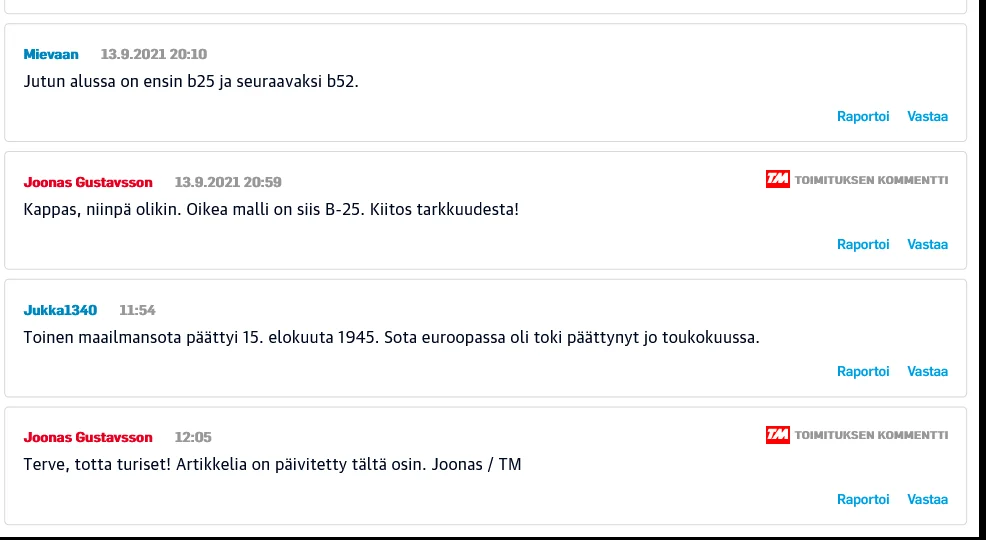The width and height of the screenshot is (986, 540).
Task: Click the TM logo on the 20:59 comment
Action: click(777, 180)
